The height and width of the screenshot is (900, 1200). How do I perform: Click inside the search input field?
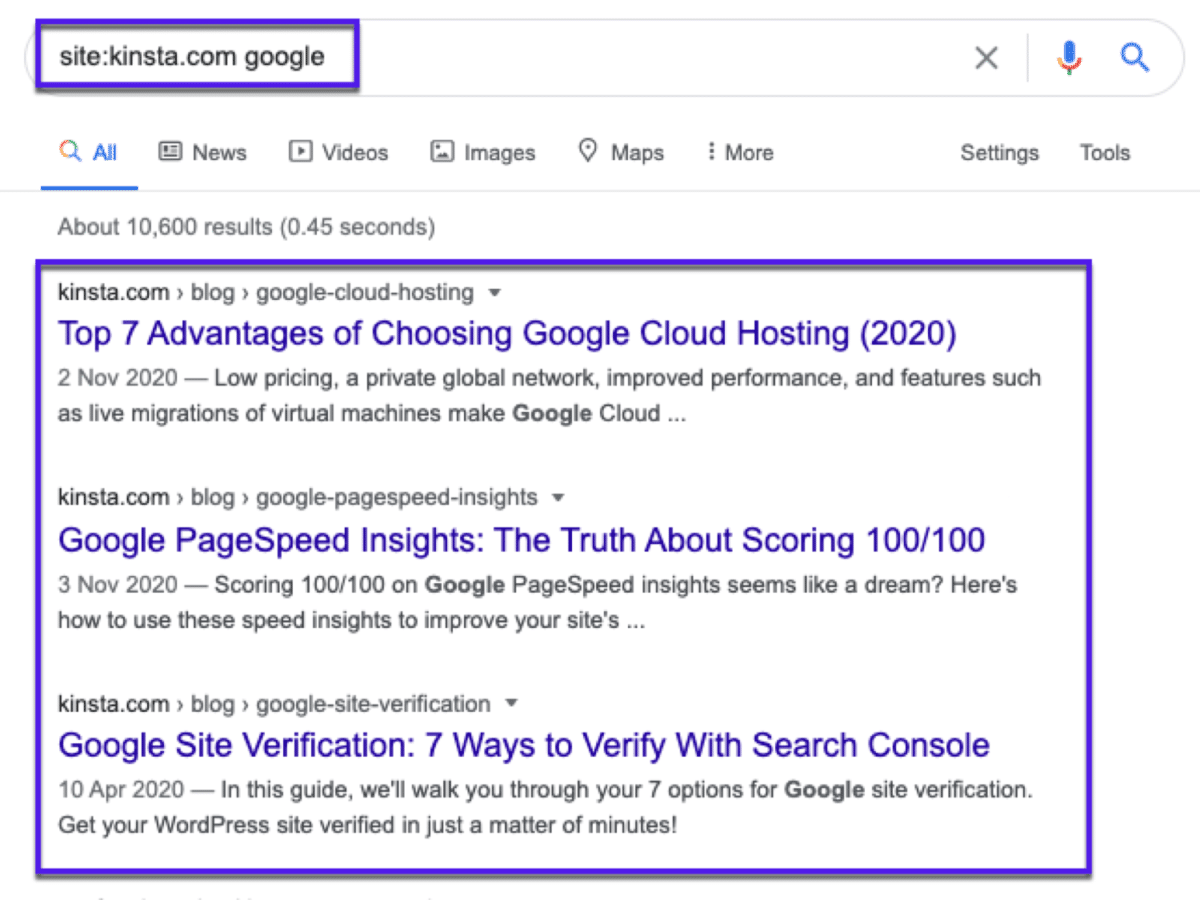400,57
